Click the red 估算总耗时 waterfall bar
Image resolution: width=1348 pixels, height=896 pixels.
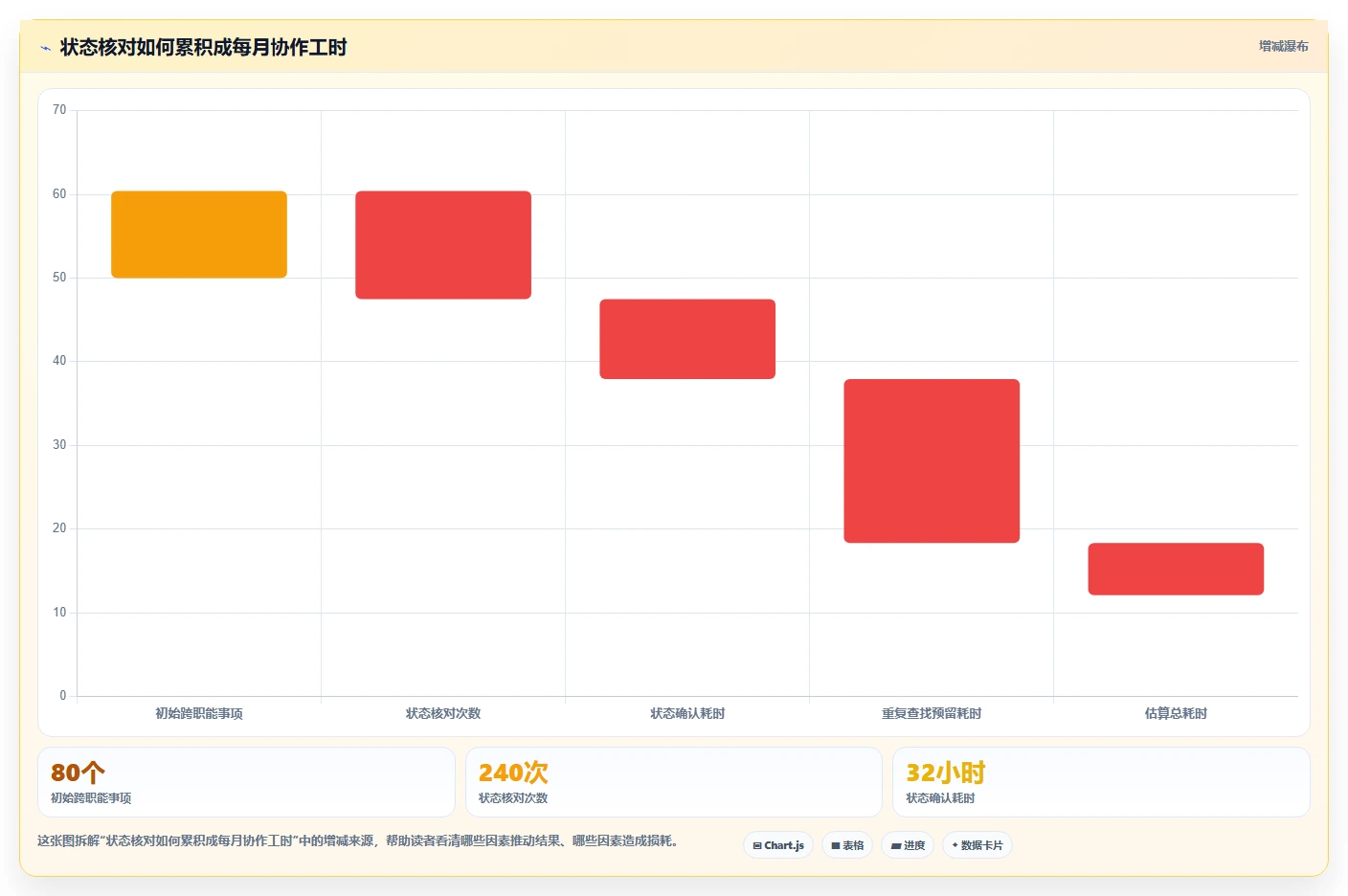[1176, 569]
